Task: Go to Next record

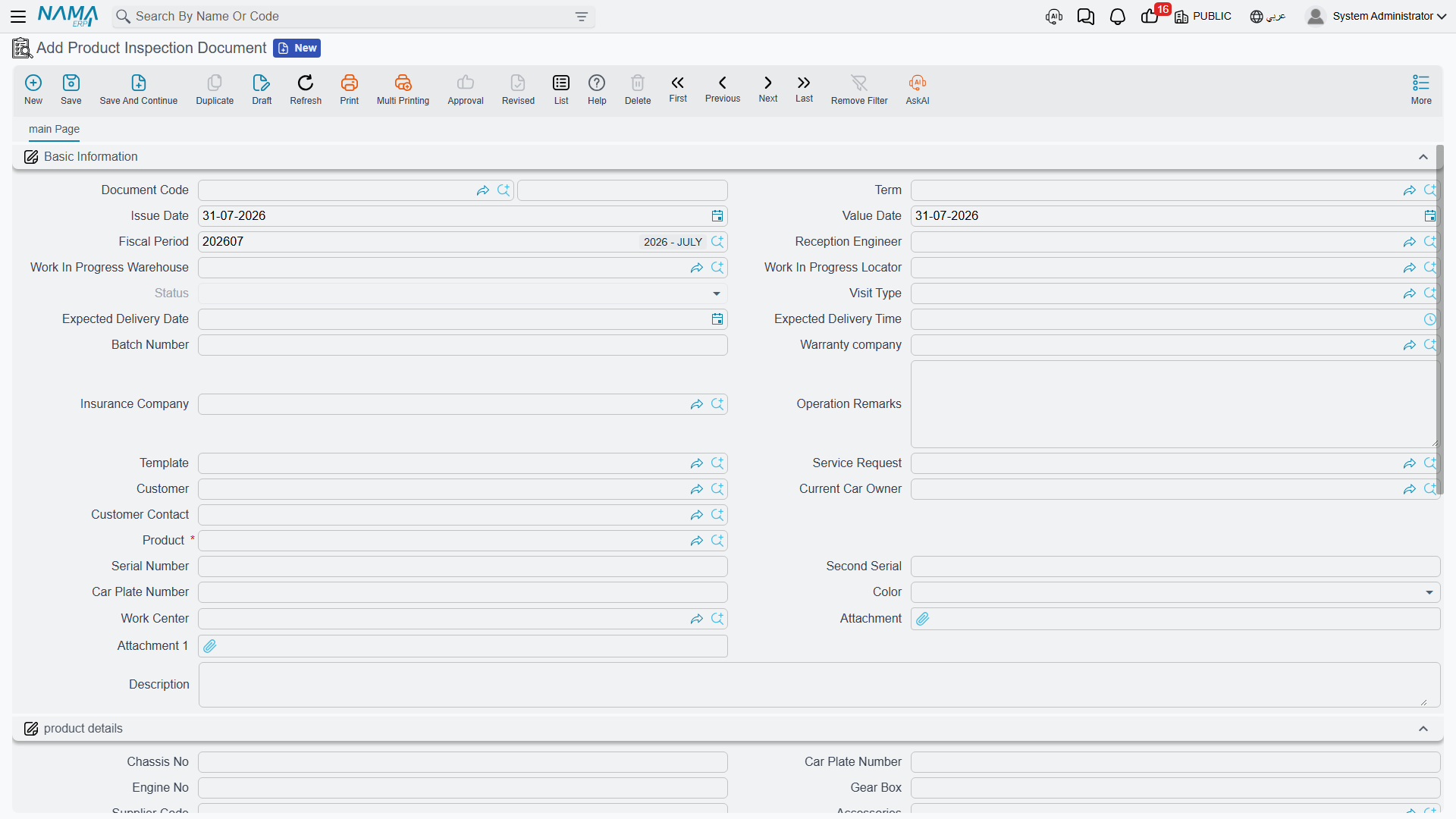Action: point(768,89)
